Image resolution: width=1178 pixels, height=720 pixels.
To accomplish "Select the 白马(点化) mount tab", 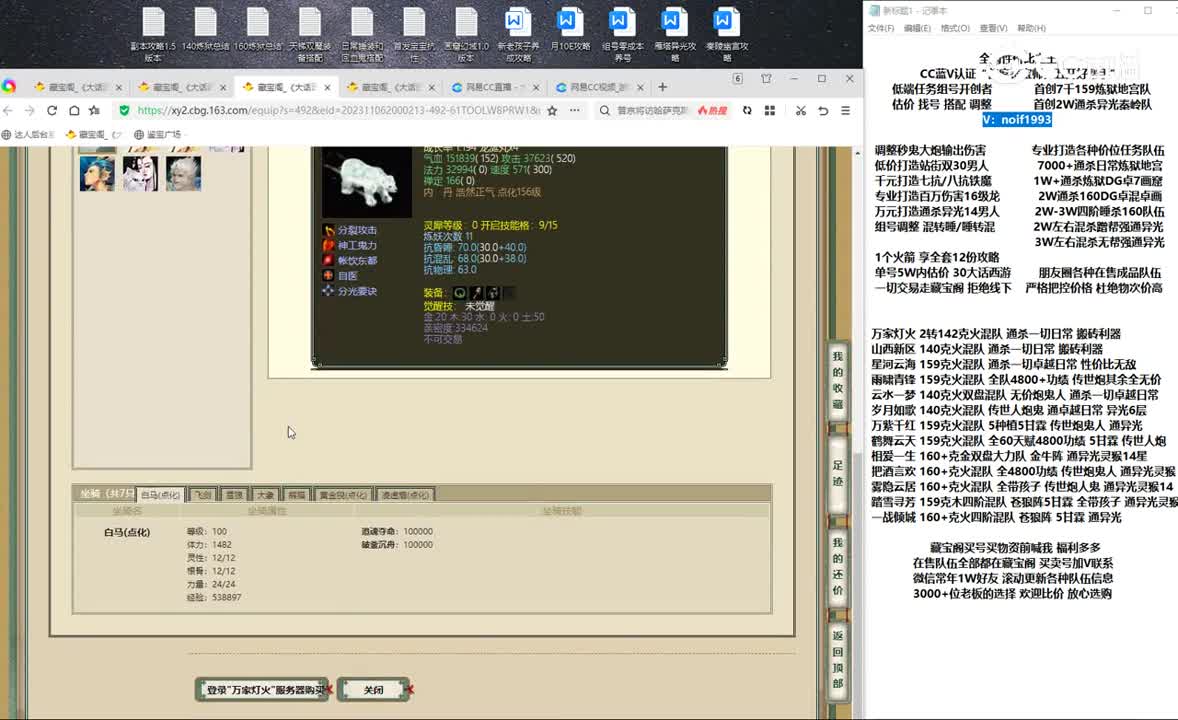I will click(x=161, y=495).
